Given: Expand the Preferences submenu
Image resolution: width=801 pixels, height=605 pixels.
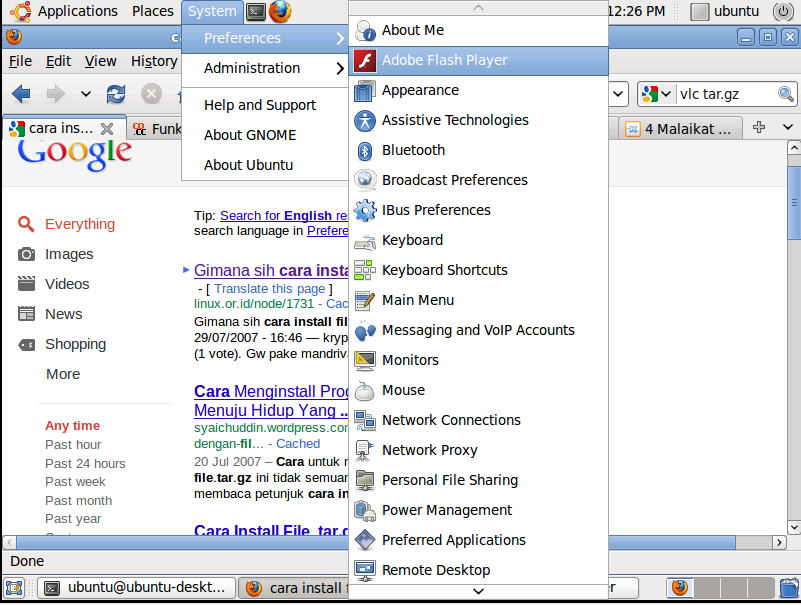Looking at the screenshot, I should pyautogui.click(x=265, y=38).
